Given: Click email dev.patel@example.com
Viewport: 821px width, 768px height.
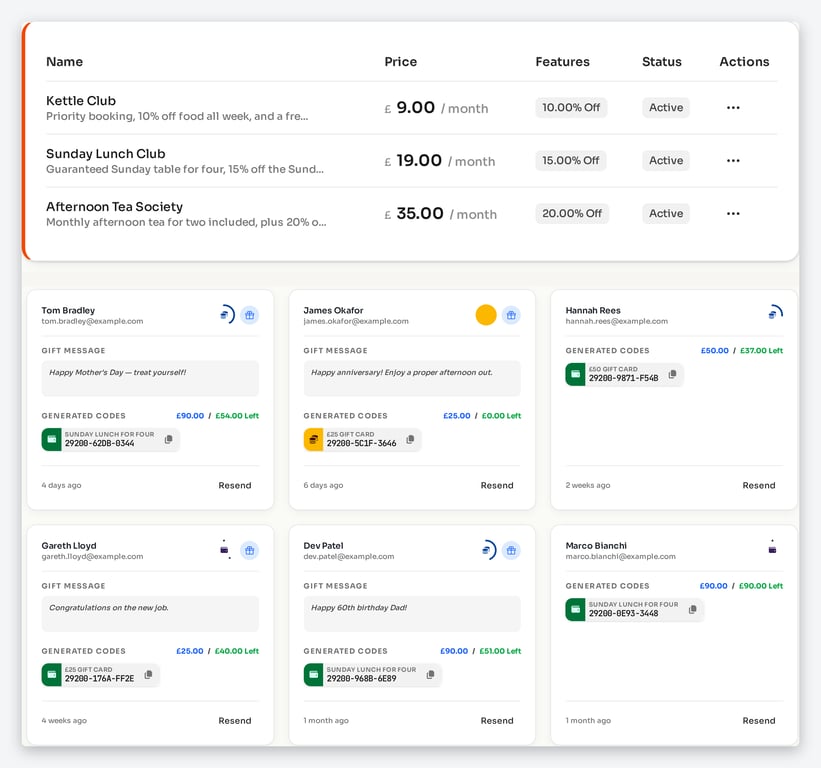Looking at the screenshot, I should coord(349,556).
